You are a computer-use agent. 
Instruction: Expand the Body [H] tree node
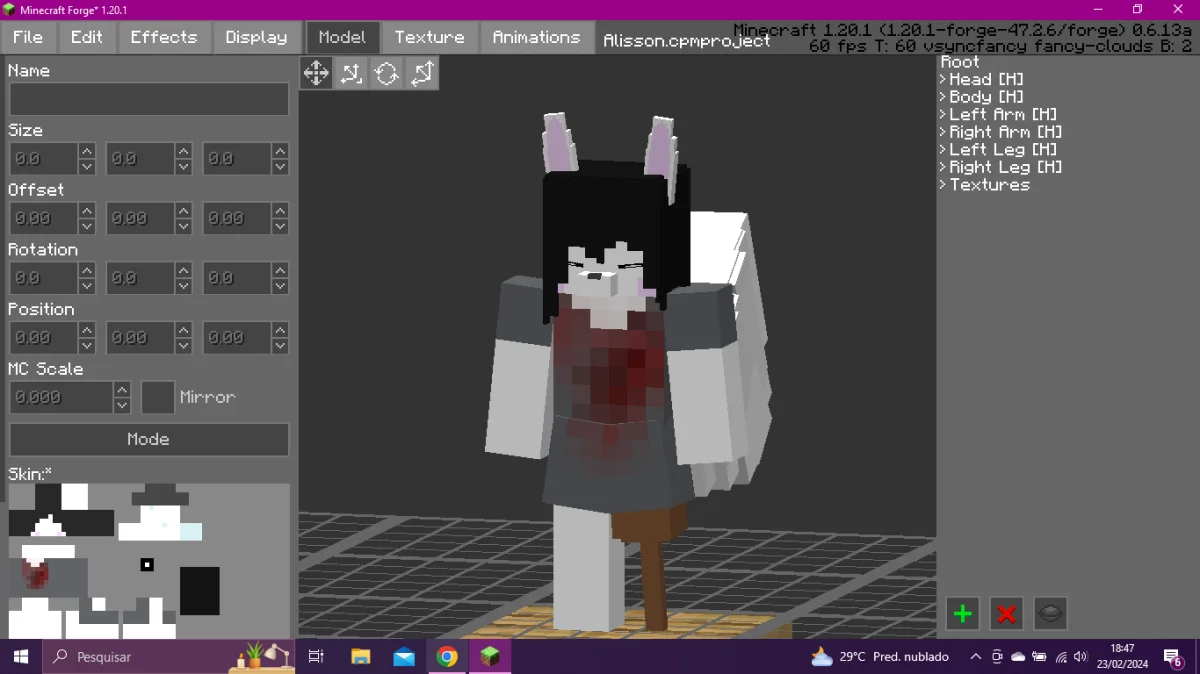943,97
